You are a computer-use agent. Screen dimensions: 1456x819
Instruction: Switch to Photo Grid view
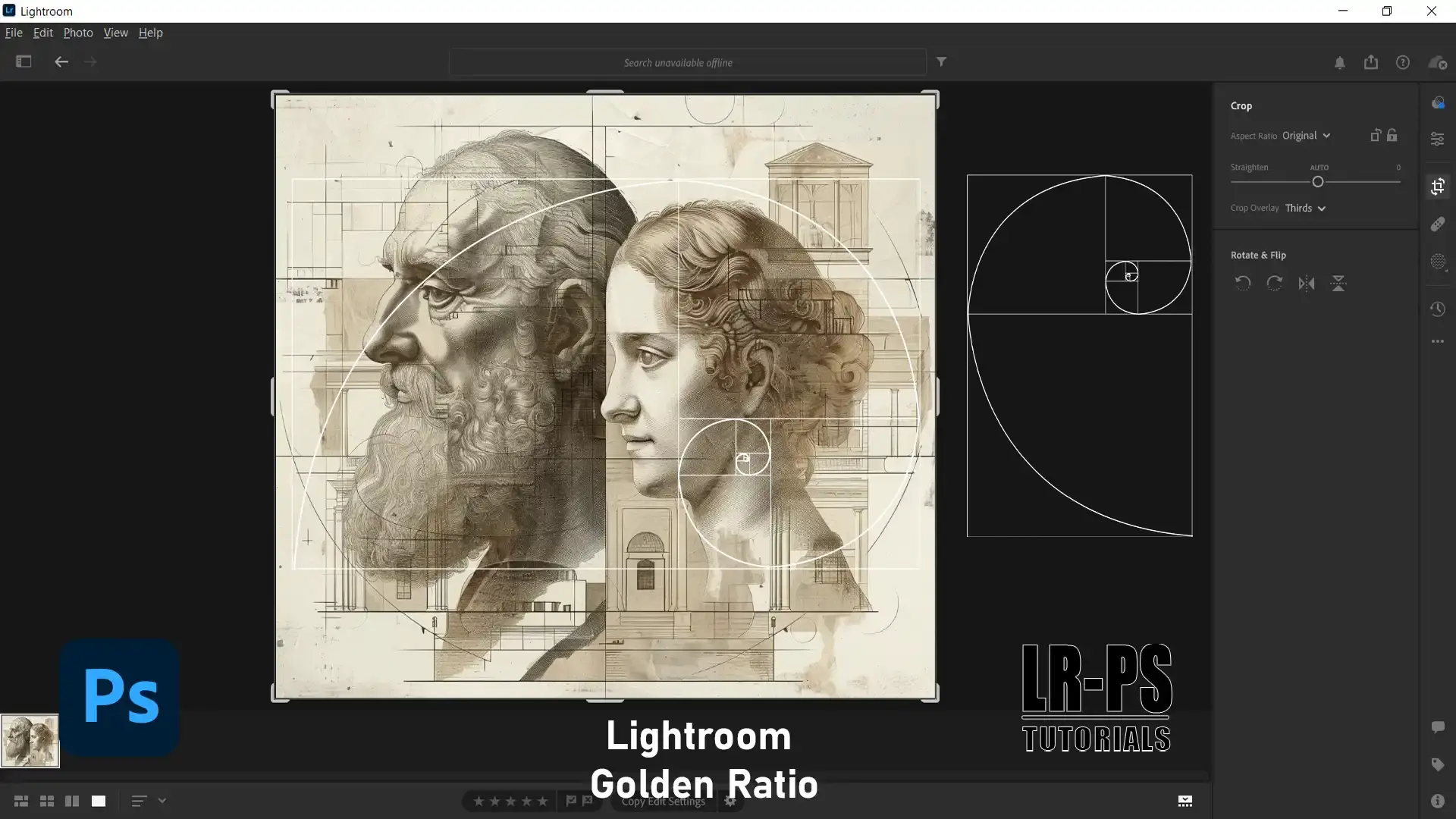click(21, 801)
